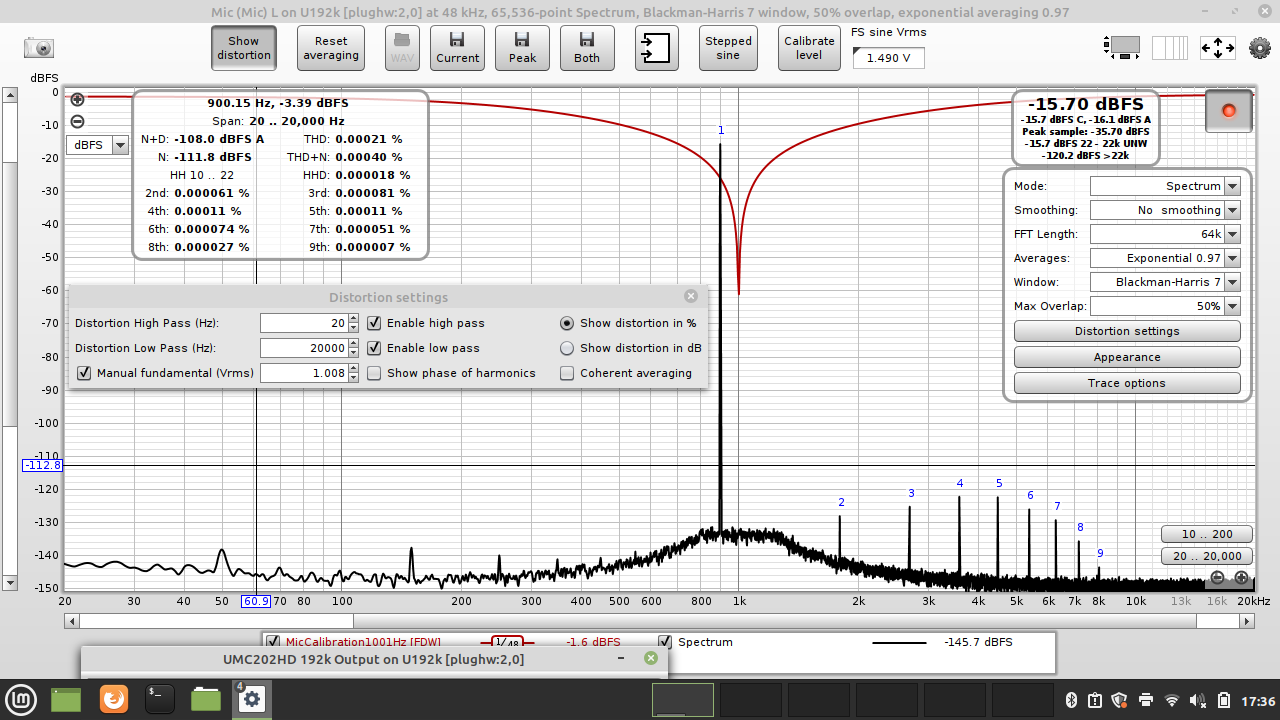Close the Distortion settings panel

coord(691,296)
